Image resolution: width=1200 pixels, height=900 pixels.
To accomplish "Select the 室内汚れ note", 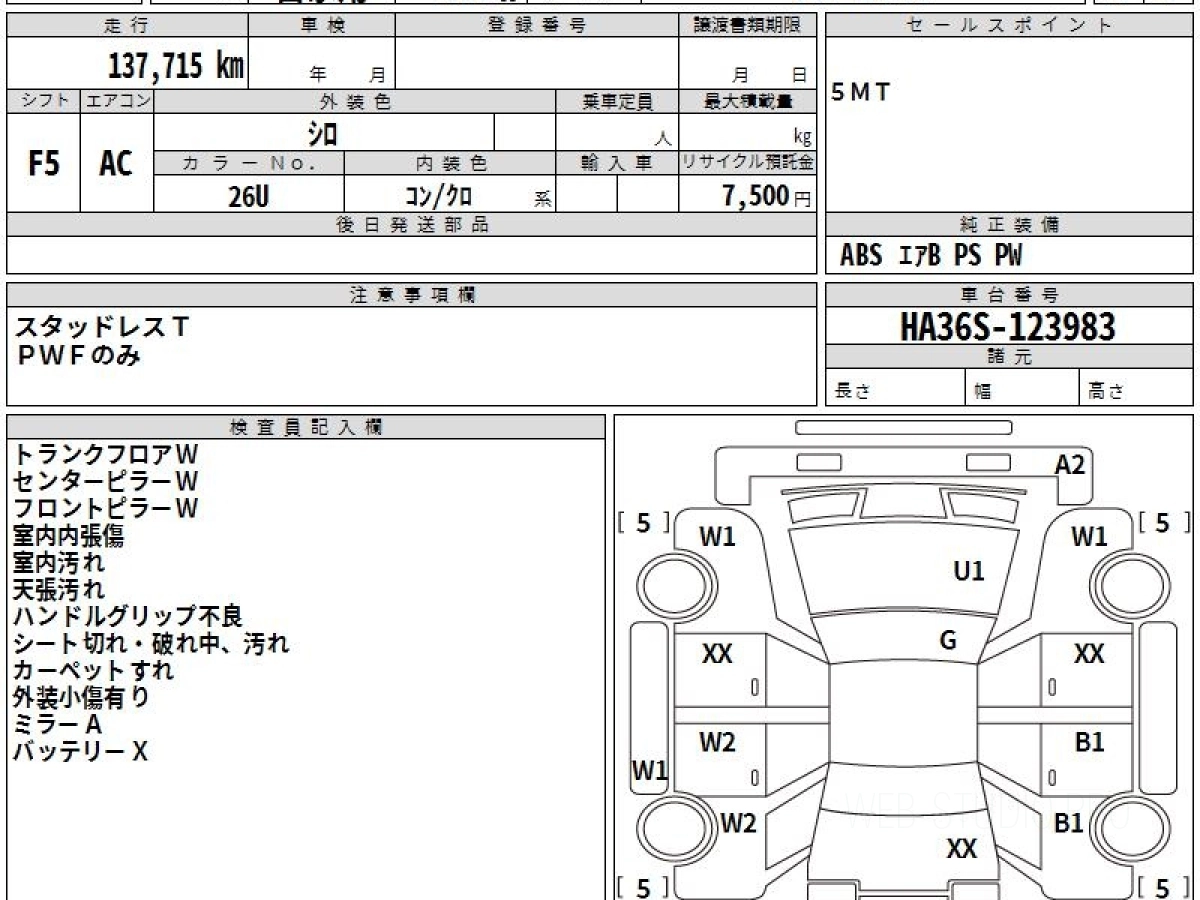I will tap(58, 563).
